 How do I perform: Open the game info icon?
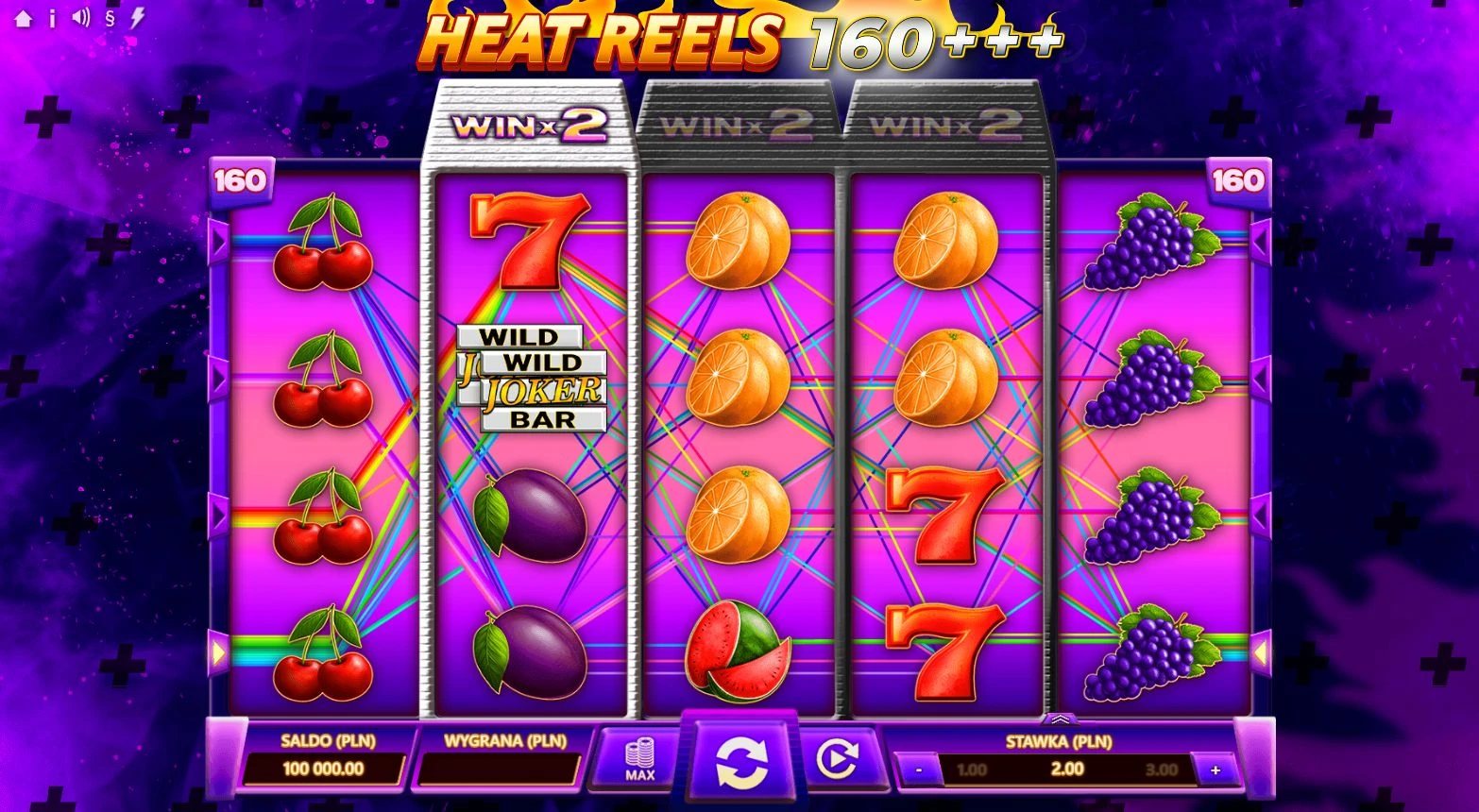point(52,18)
